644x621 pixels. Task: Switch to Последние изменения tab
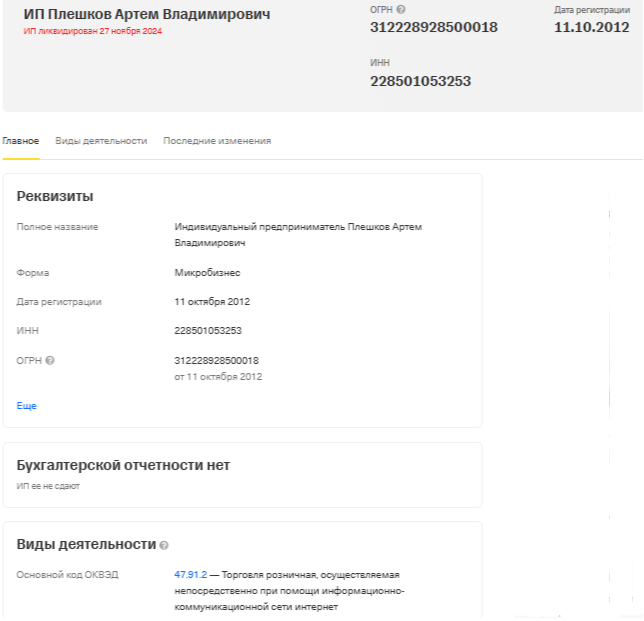(217, 141)
